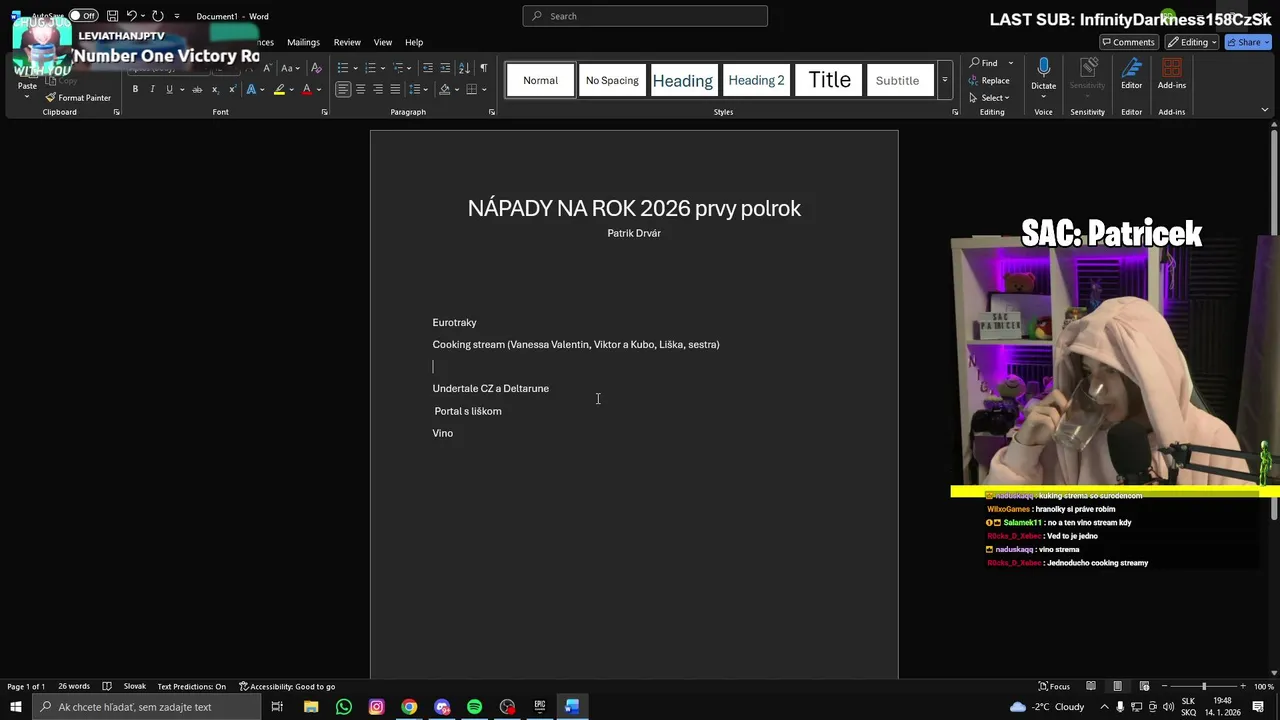
Task: Apply the red font color
Action: [x=307, y=90]
